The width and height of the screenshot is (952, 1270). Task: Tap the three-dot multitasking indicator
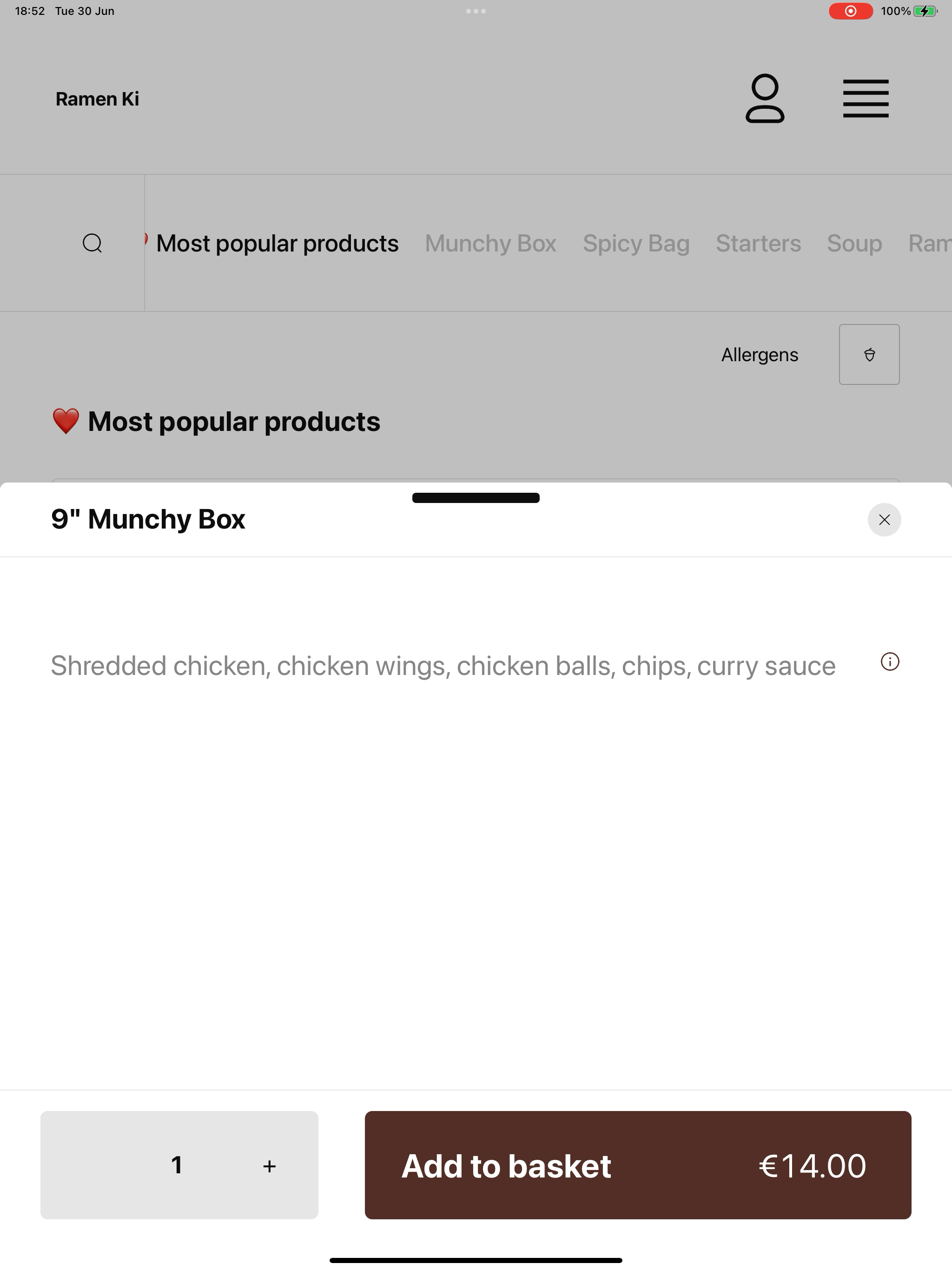click(x=476, y=11)
